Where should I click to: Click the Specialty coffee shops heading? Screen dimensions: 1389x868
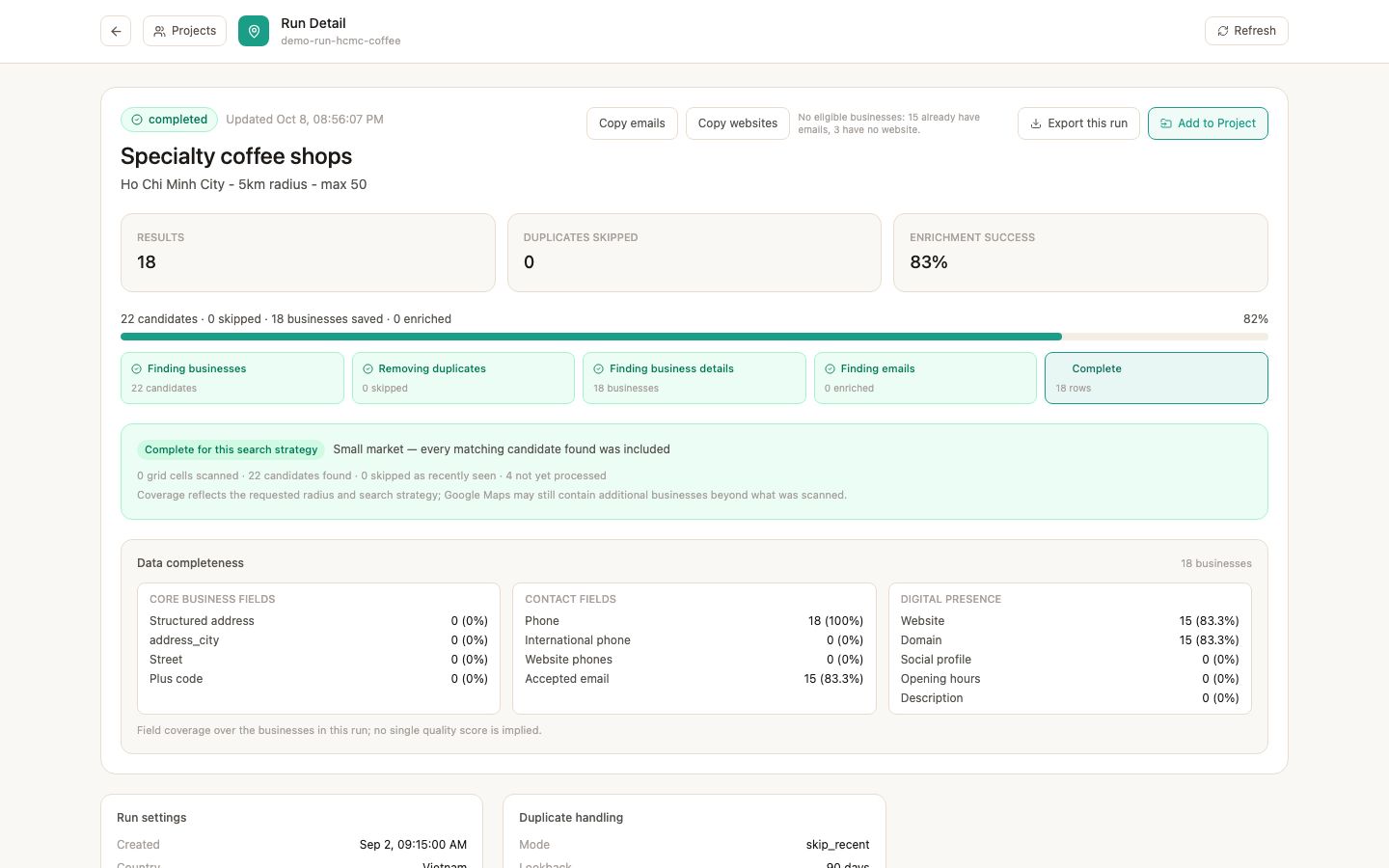point(236,156)
